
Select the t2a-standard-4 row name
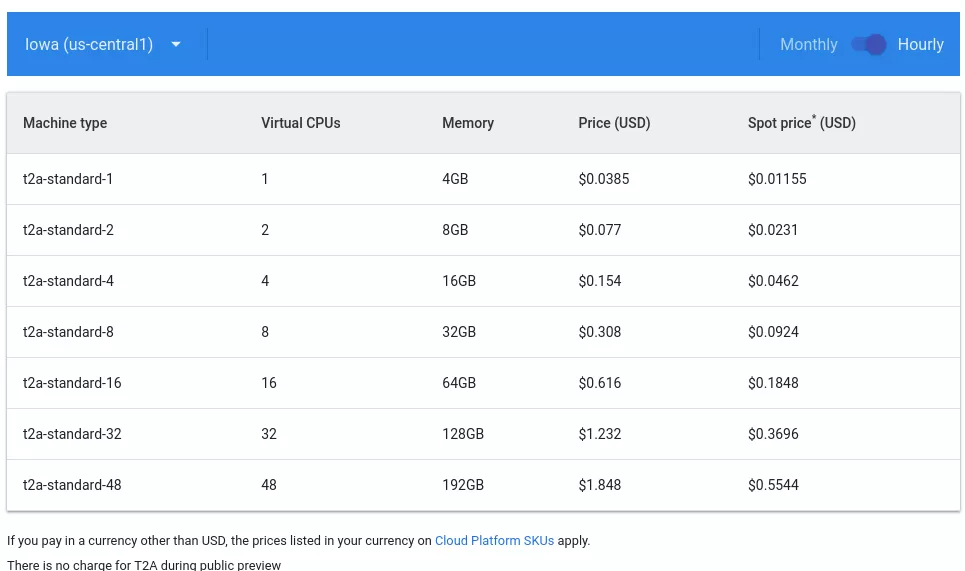[x=68, y=281]
